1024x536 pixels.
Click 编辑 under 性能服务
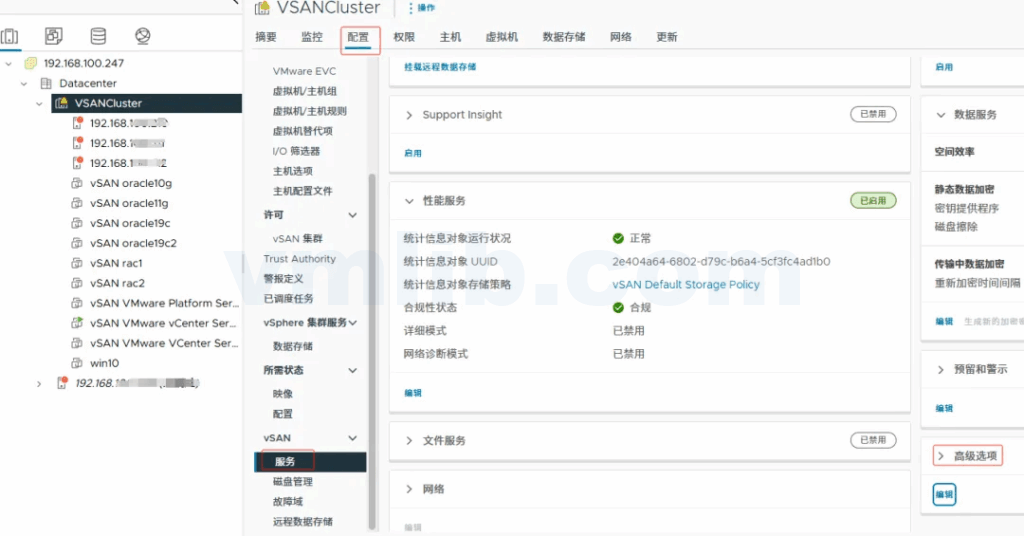click(x=413, y=393)
